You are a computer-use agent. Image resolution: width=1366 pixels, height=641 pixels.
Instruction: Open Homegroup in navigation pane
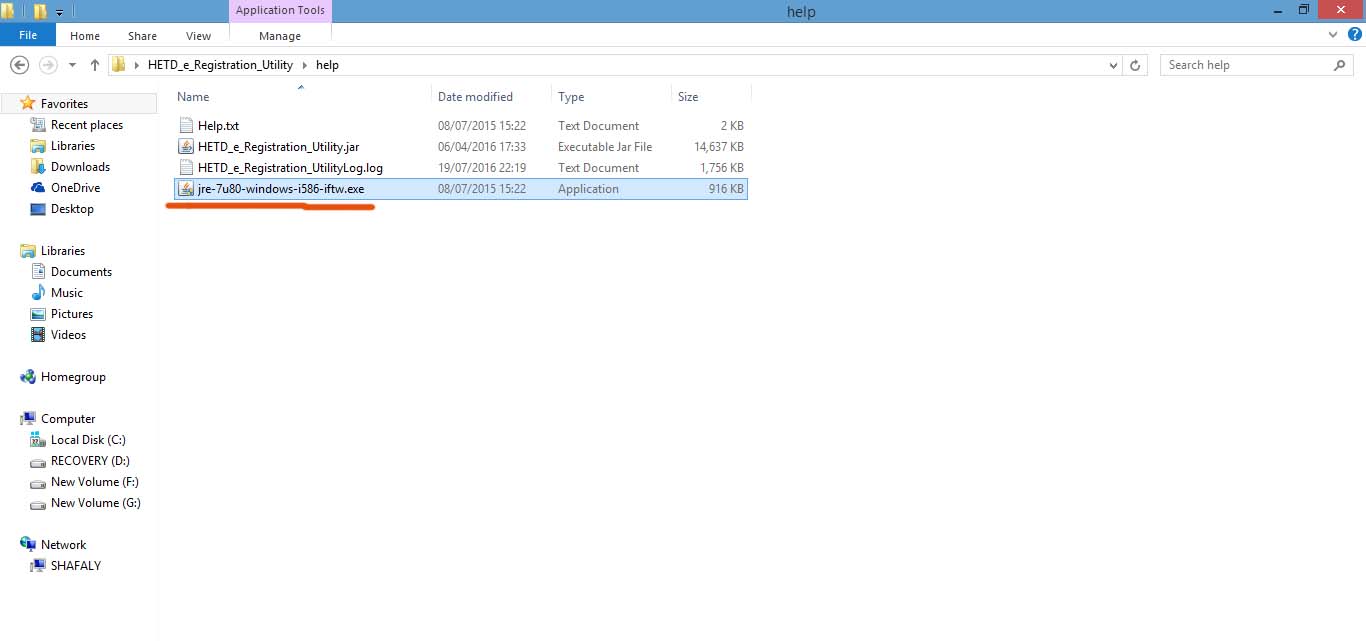click(73, 377)
